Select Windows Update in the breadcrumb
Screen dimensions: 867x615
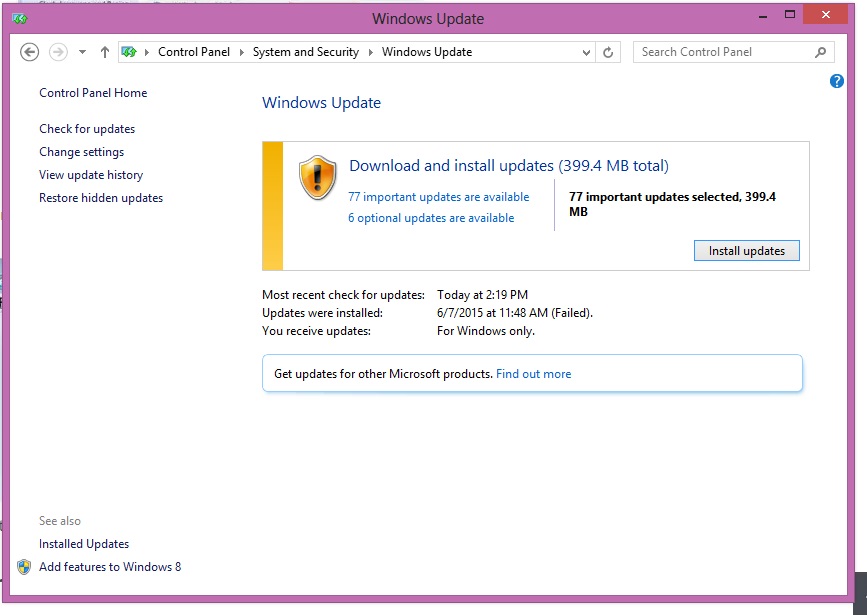click(x=427, y=52)
